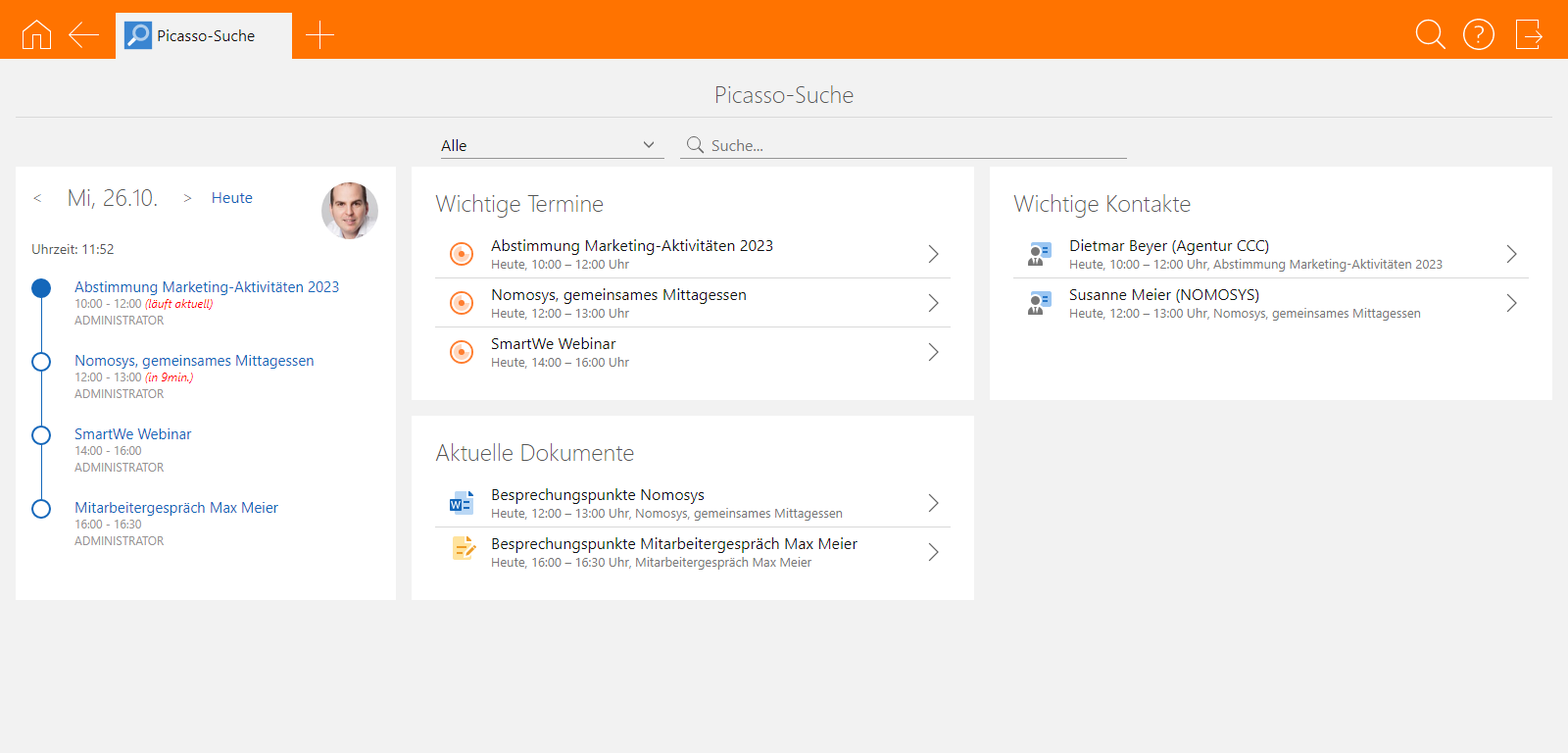Click timeline marker beside Nomosys Mittagessen

pyautogui.click(x=41, y=362)
